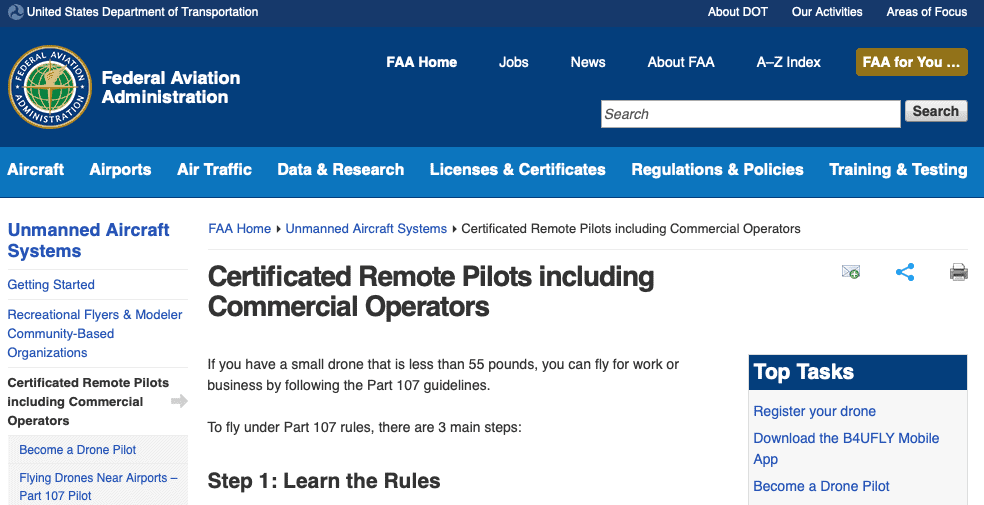
Task: Click the email subscribe envelope icon
Action: click(x=850, y=272)
